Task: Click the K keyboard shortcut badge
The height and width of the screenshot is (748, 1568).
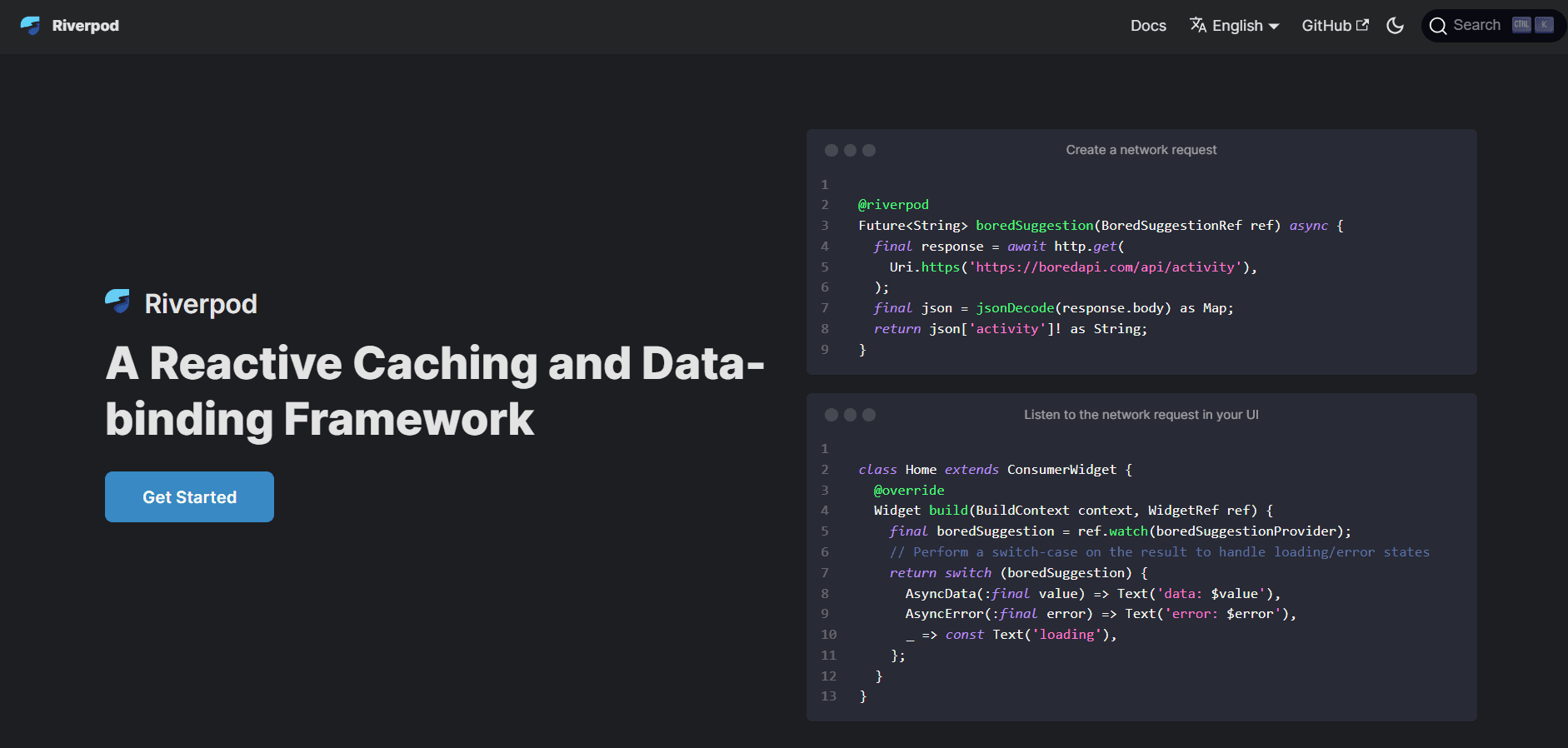Action: (x=1544, y=25)
